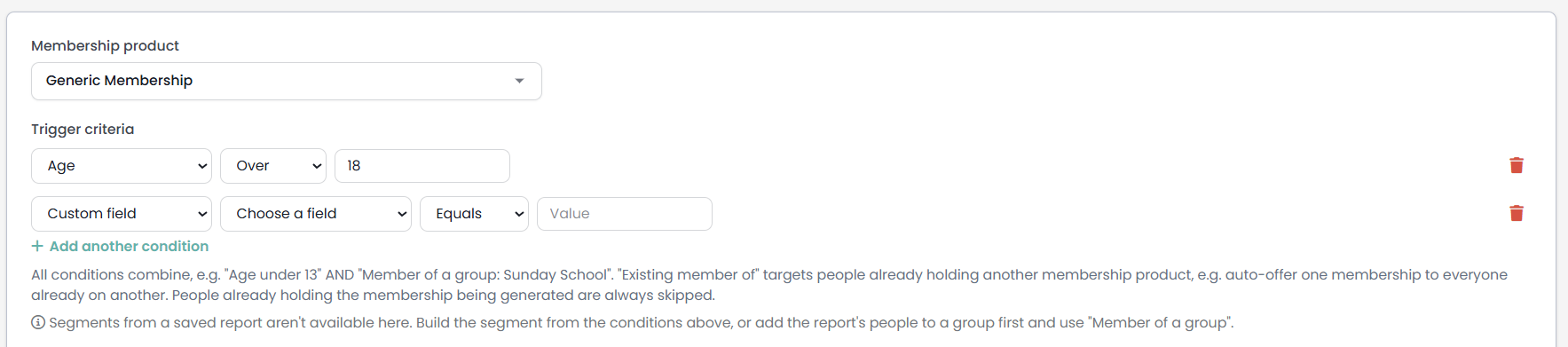Click the chevron on the Age select
Image resolution: width=1568 pixels, height=347 pixels.
click(202, 166)
